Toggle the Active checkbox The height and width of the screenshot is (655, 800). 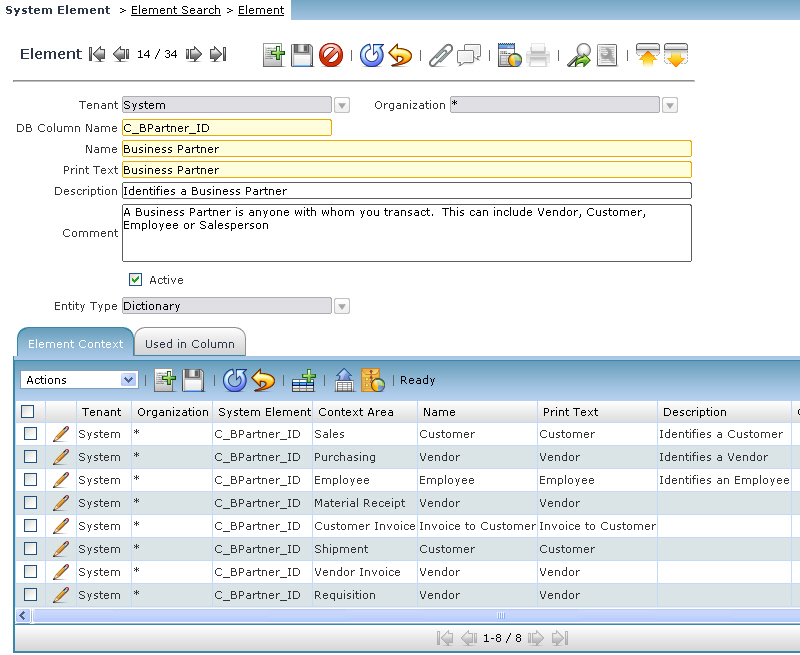click(x=136, y=280)
